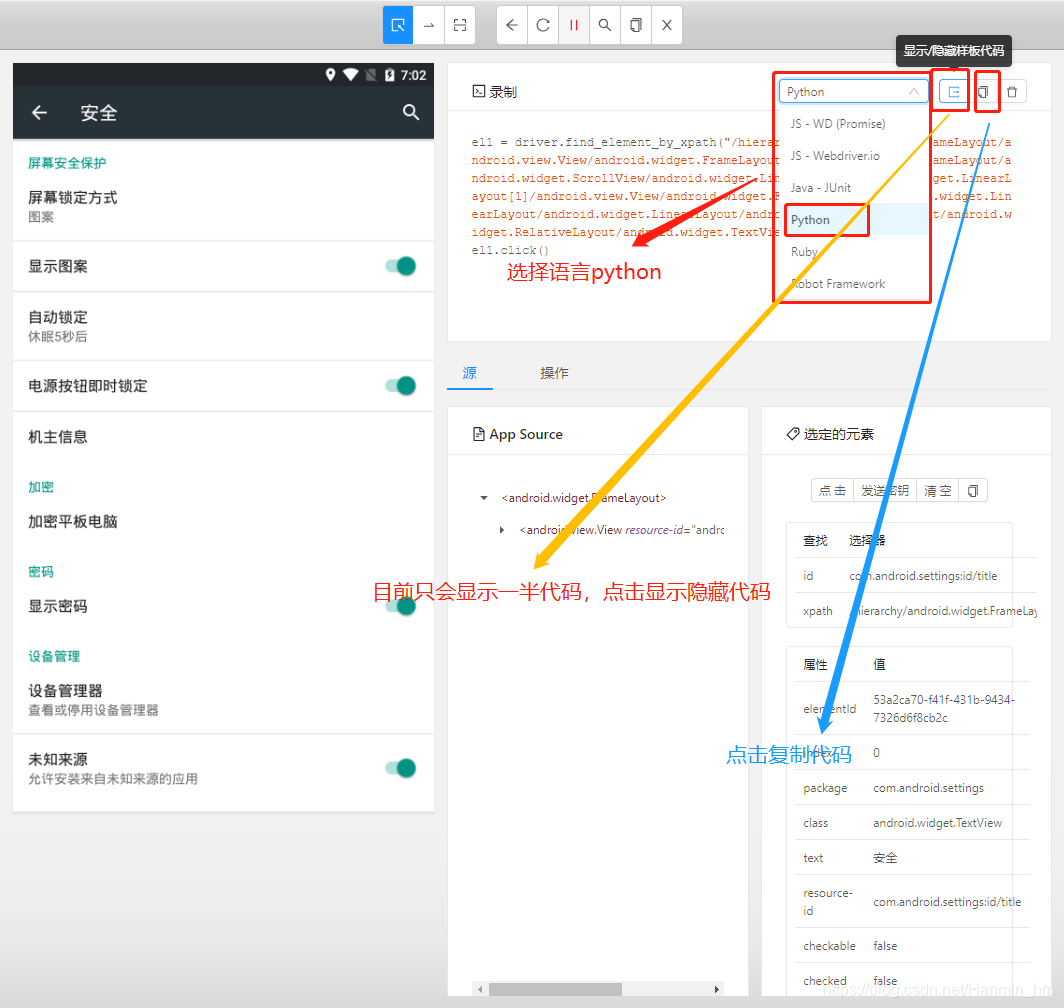Expand the android.view.View tree node

tap(502, 529)
